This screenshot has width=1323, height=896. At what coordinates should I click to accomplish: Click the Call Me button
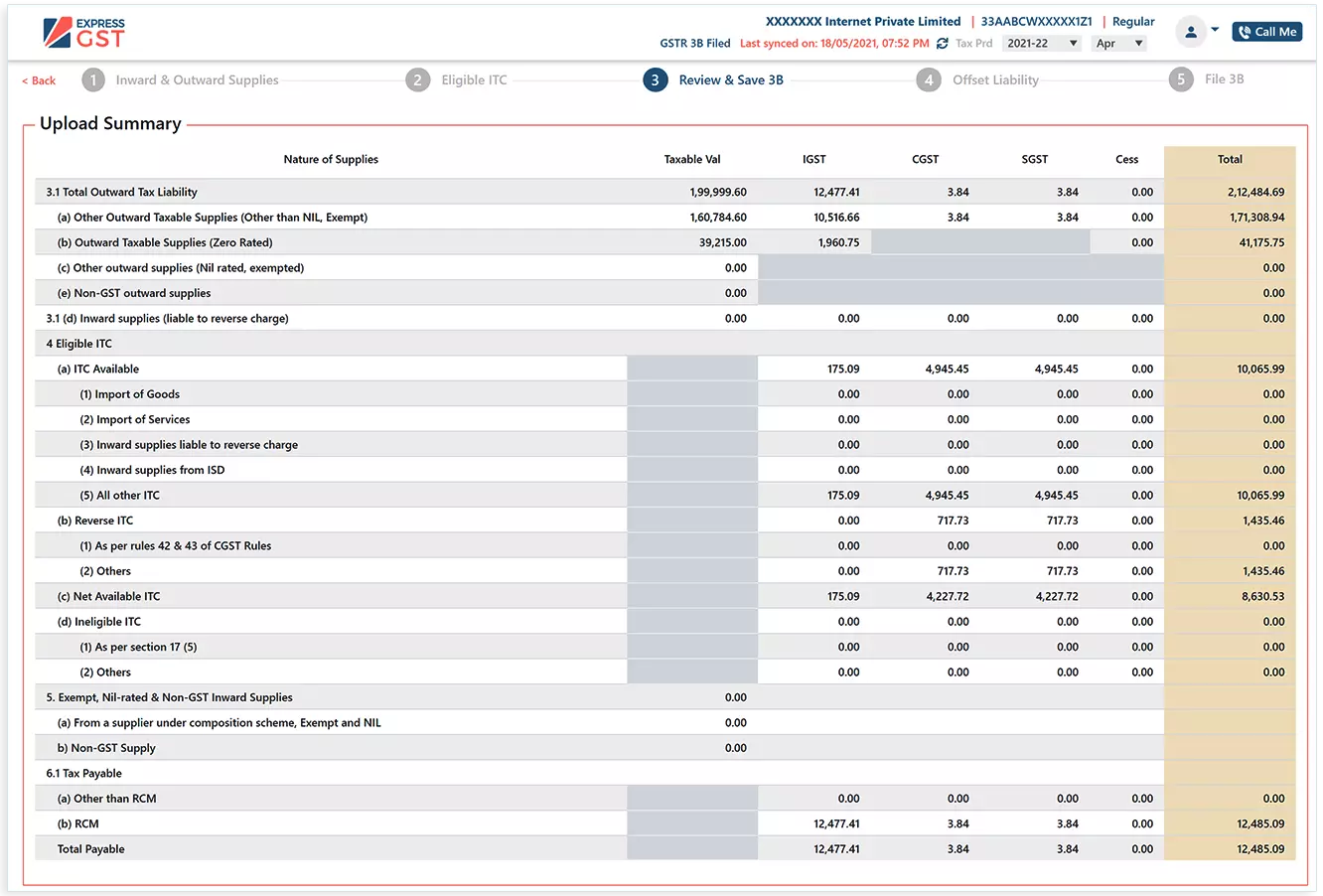pos(1266,31)
